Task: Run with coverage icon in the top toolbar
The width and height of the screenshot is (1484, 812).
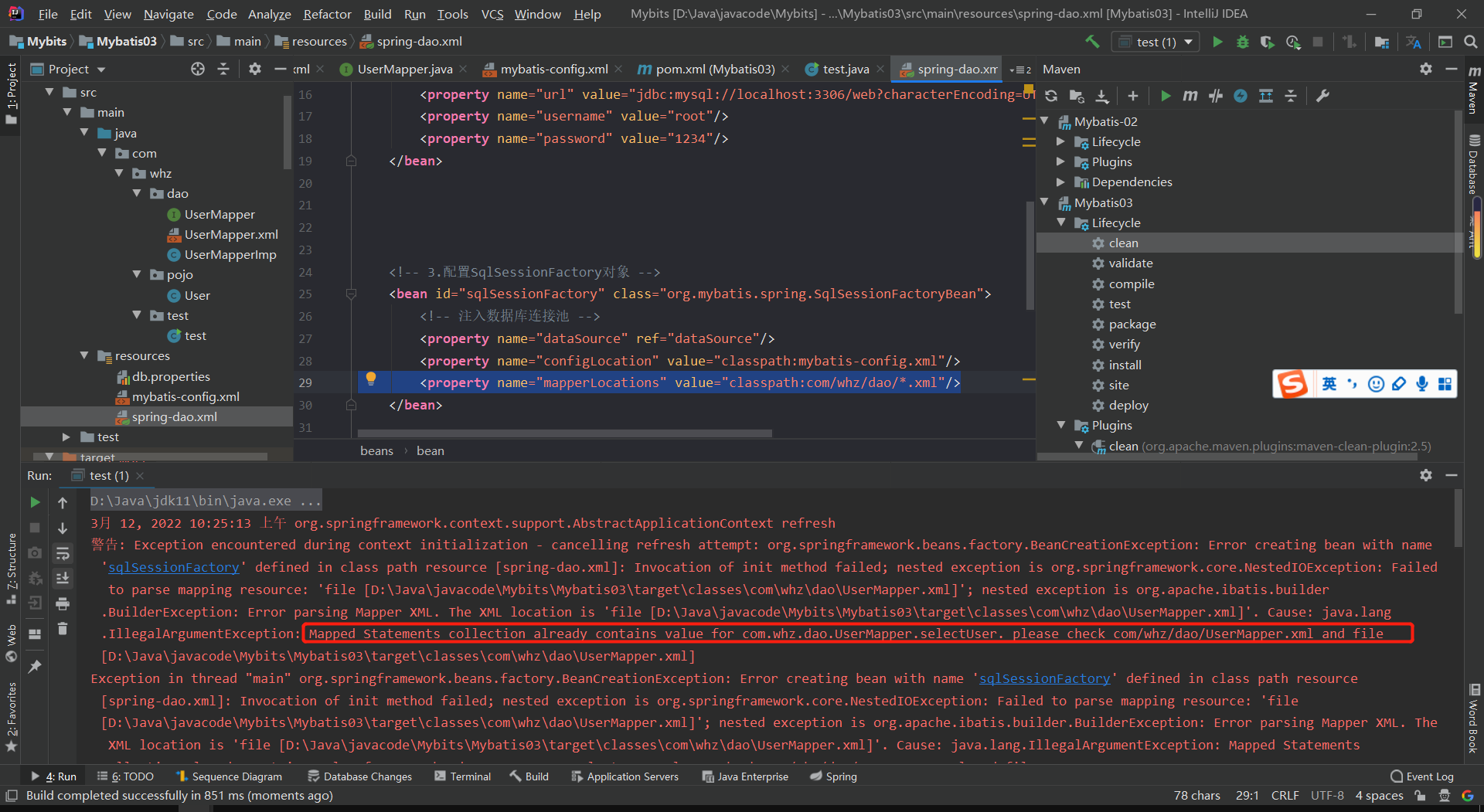Action: (1267, 42)
